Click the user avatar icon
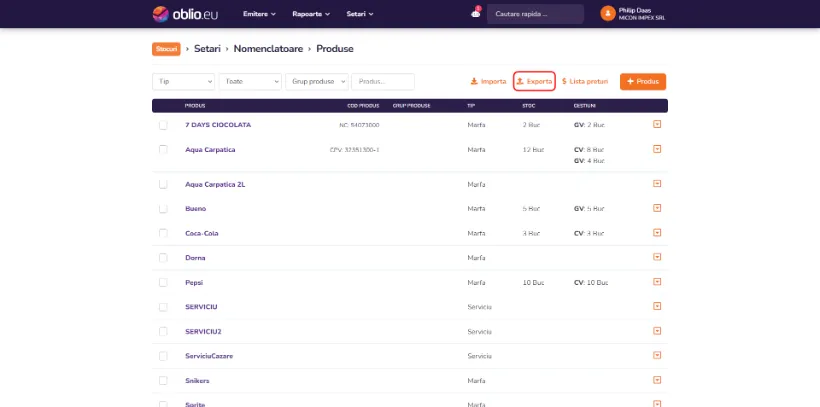This screenshot has height=407, width=820. [x=608, y=14]
